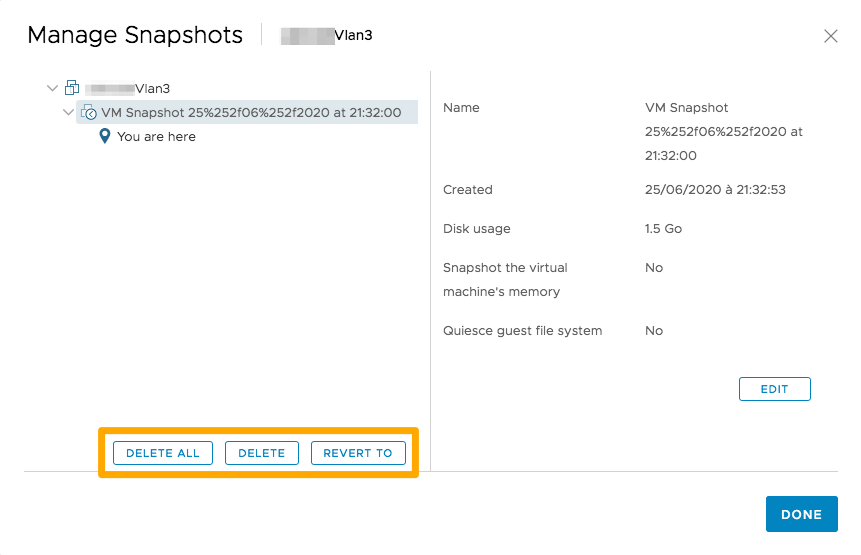Delete the selected snapshot with DELETE
The image size is (861, 555).
[262, 453]
